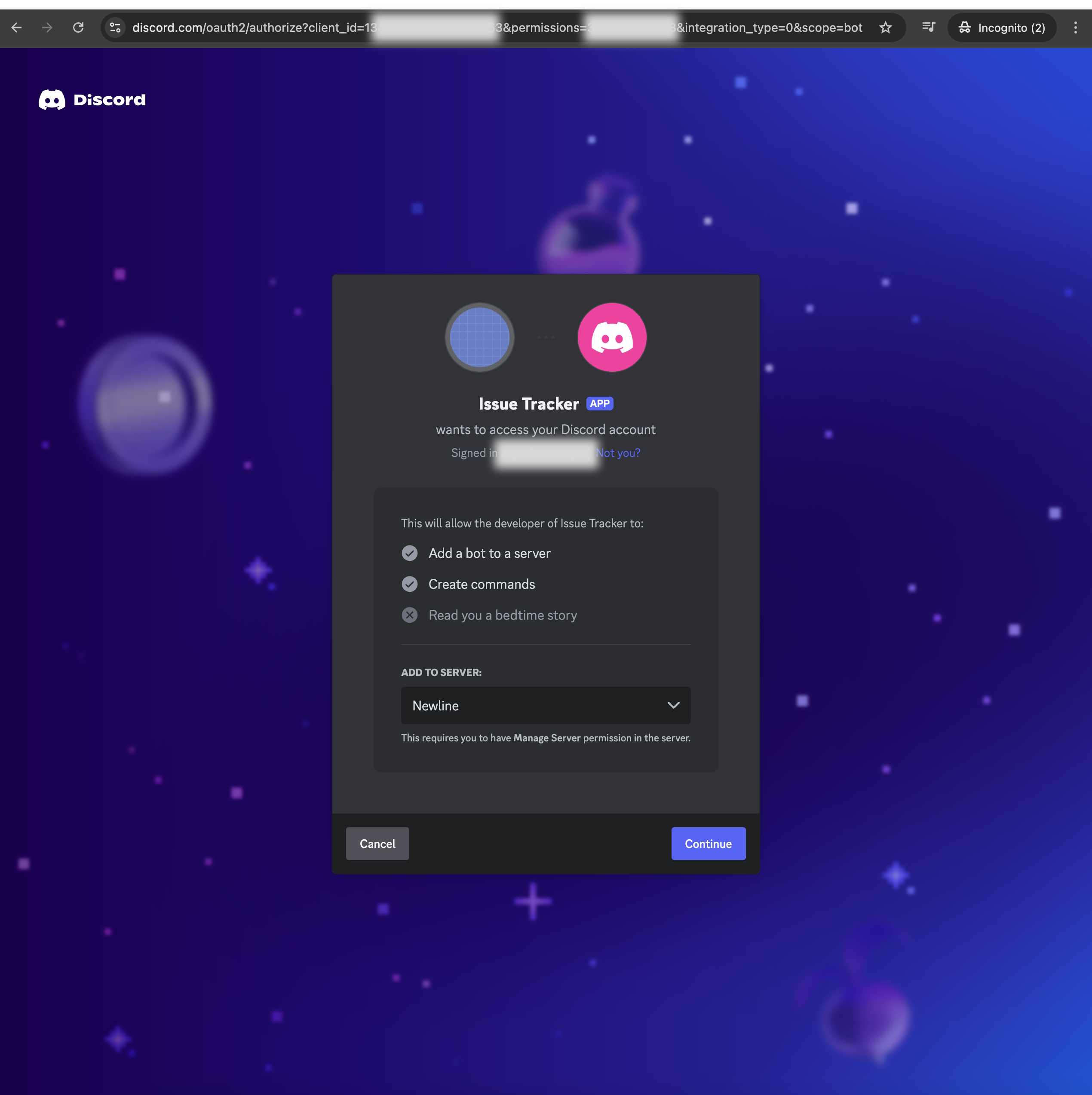Reload the page
The width and height of the screenshot is (1092, 1095).
click(78, 27)
